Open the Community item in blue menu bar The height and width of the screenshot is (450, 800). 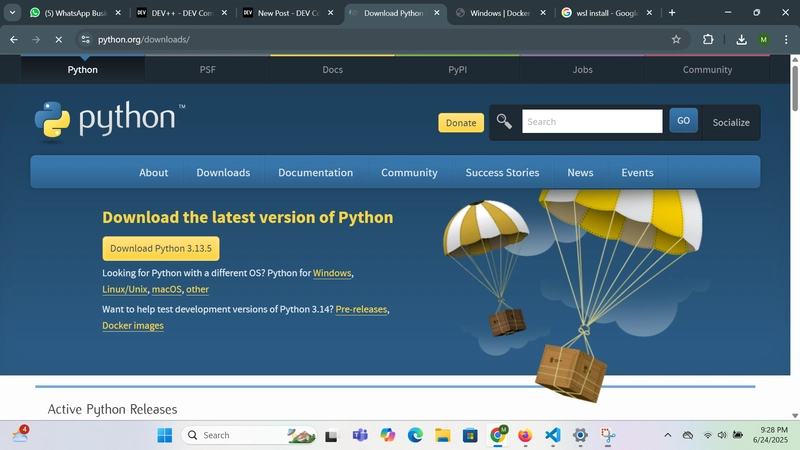pos(409,172)
